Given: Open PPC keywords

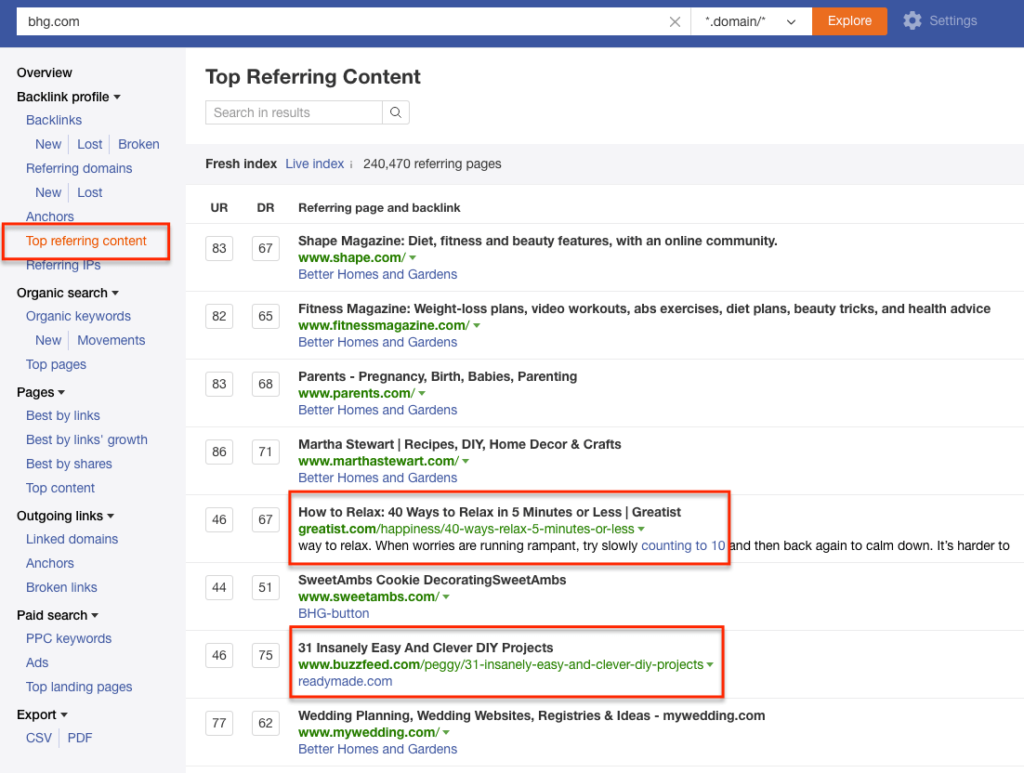Looking at the screenshot, I should pos(69,639).
